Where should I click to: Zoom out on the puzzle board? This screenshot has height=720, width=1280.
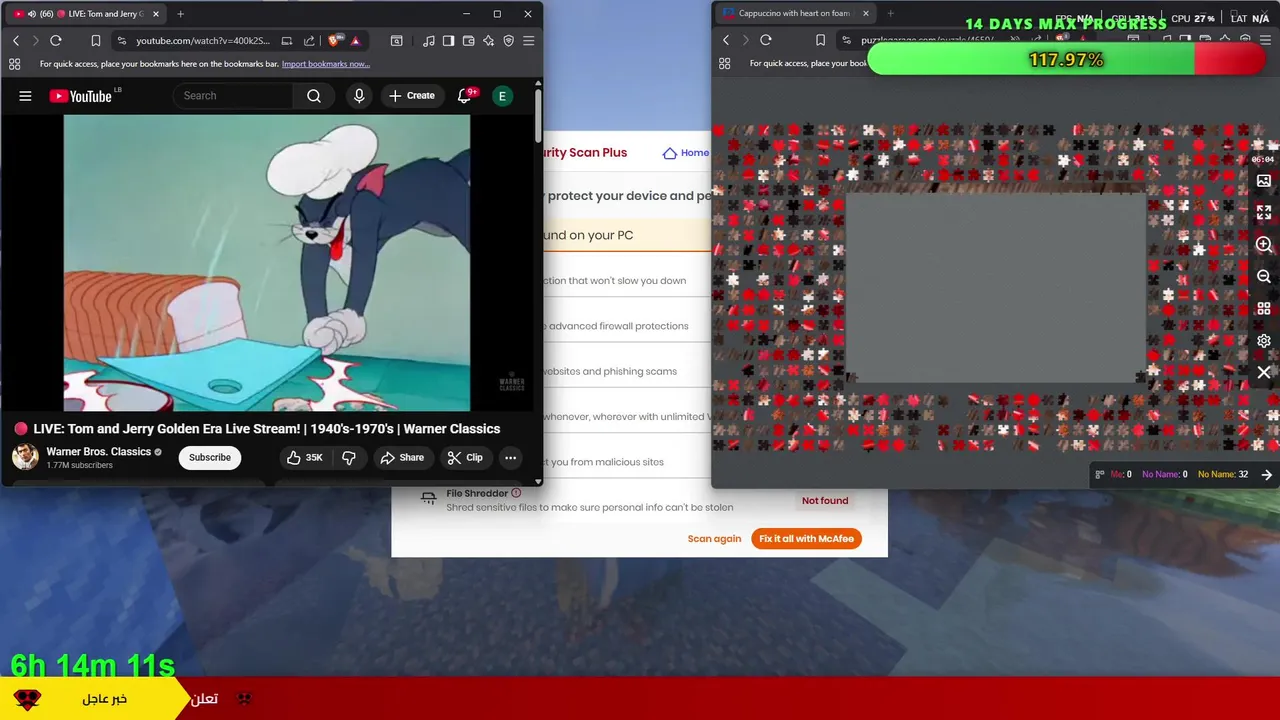click(x=1264, y=277)
